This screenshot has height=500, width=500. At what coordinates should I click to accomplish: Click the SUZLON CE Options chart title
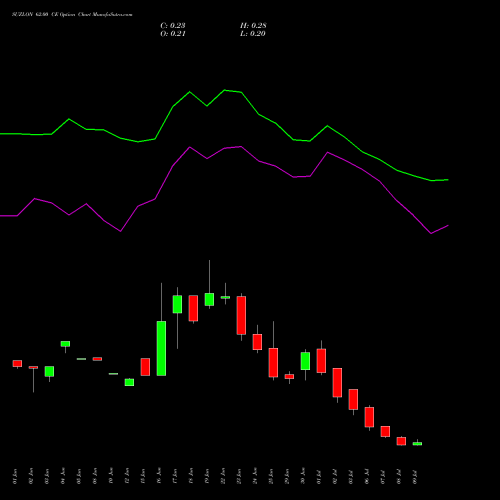point(72,15)
